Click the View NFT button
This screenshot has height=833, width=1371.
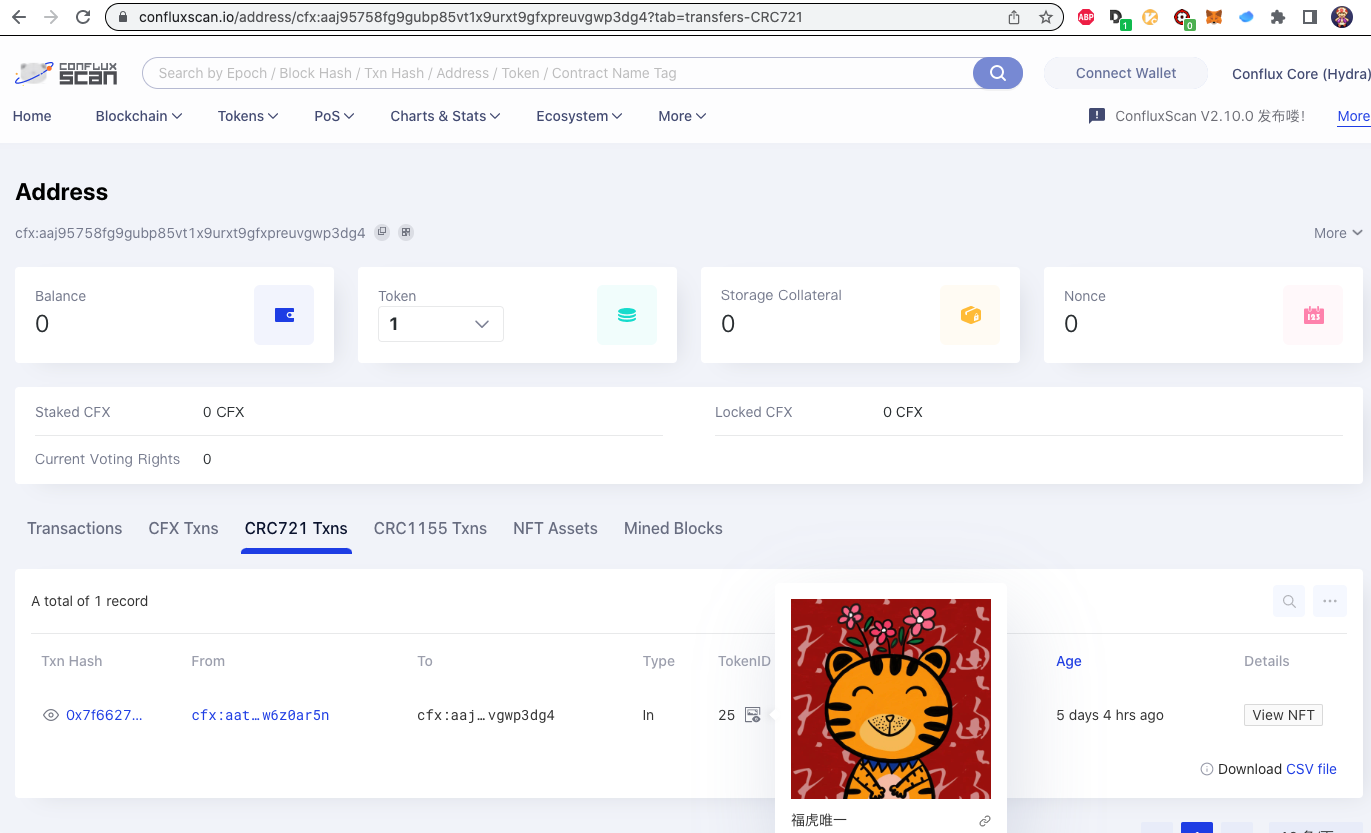1283,715
